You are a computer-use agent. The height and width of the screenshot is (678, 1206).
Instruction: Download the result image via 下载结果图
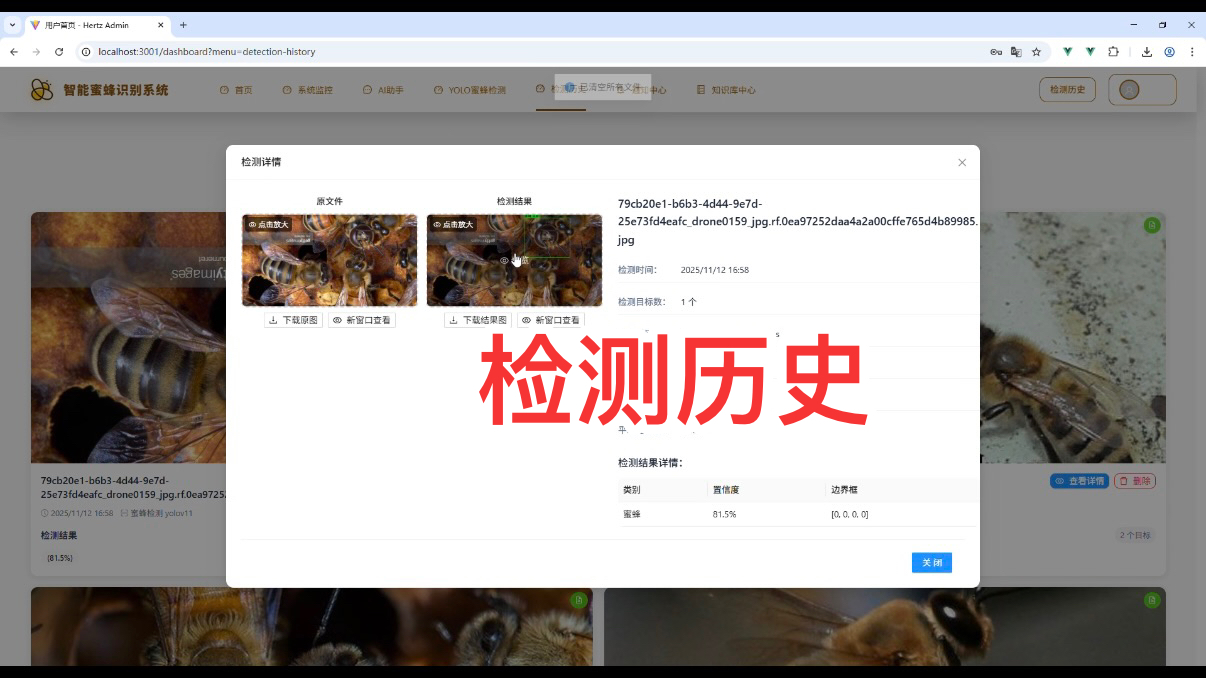point(477,320)
